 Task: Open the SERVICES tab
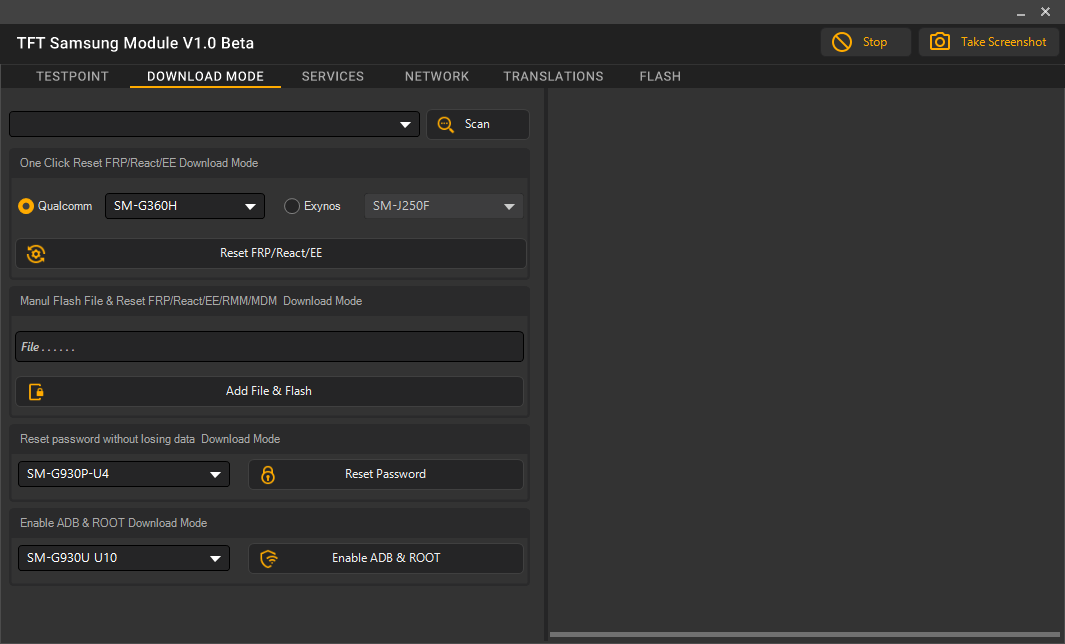[x=332, y=76]
